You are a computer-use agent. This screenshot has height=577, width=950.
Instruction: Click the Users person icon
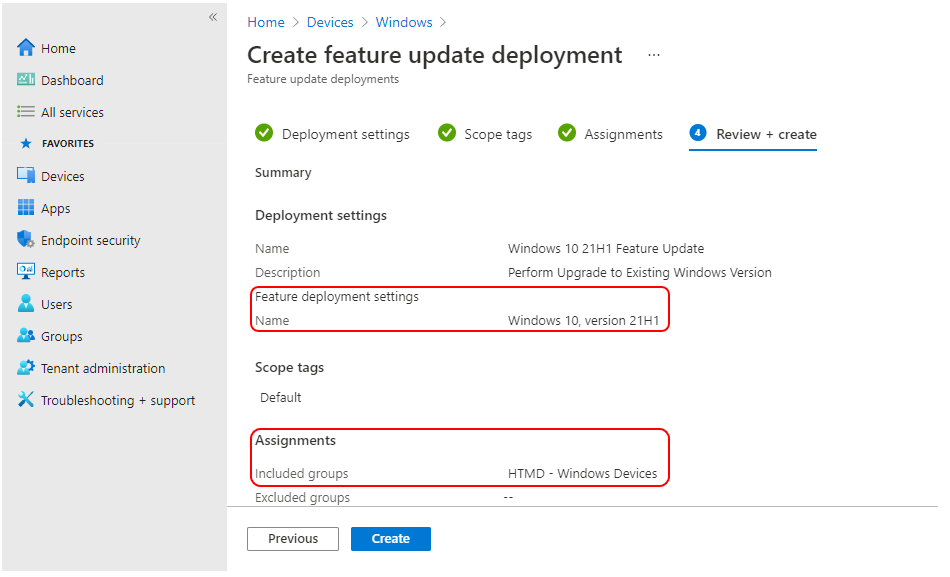[x=25, y=304]
